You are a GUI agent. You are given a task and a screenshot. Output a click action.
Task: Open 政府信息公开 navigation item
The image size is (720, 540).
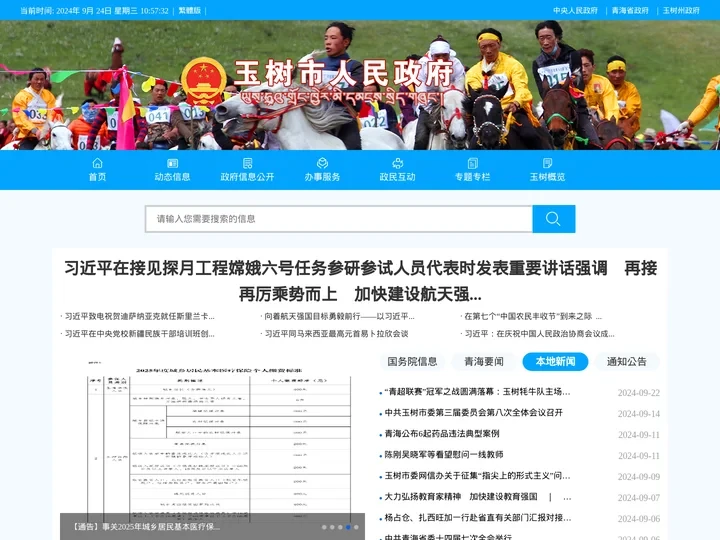point(248,177)
